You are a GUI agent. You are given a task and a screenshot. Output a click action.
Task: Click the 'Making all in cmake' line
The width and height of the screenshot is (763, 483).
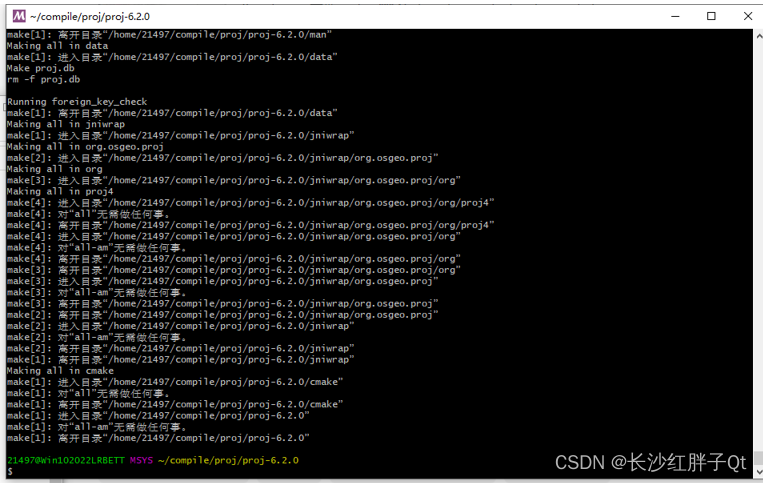60,371
